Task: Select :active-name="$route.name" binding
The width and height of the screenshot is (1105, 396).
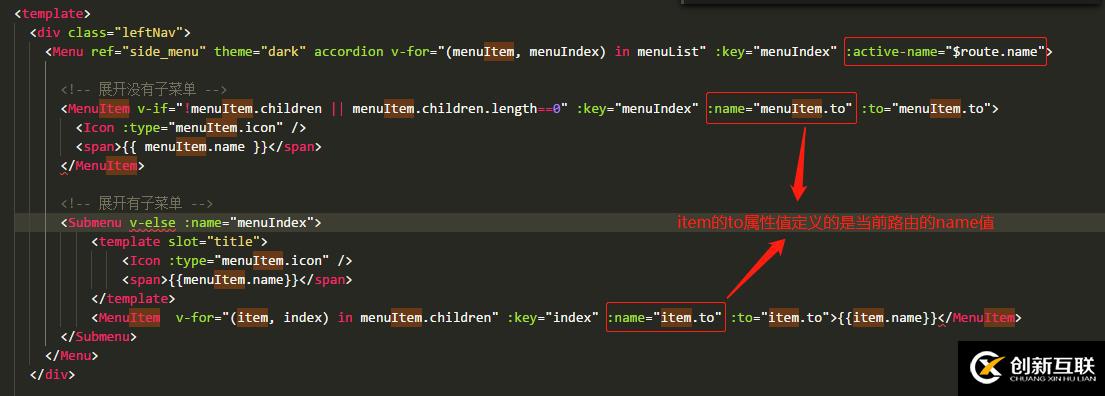Action: tap(946, 51)
